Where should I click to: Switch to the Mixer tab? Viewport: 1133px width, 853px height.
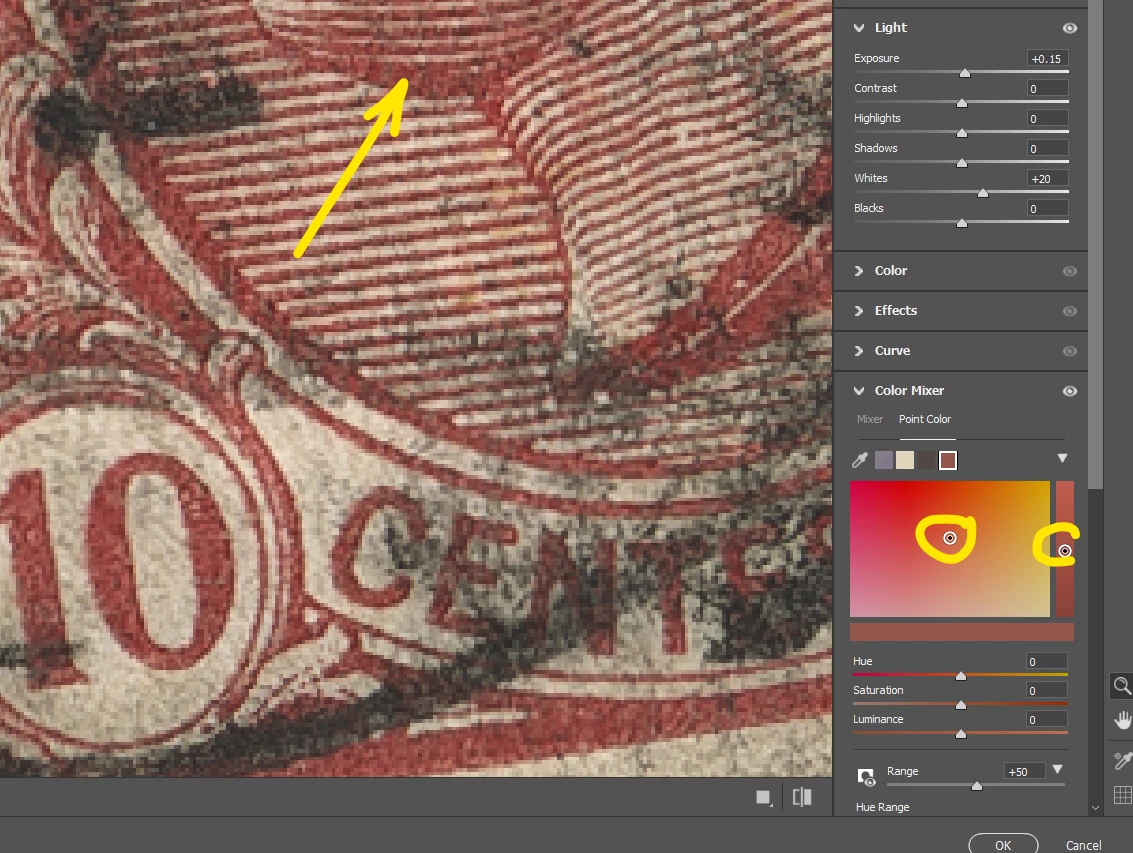(869, 419)
